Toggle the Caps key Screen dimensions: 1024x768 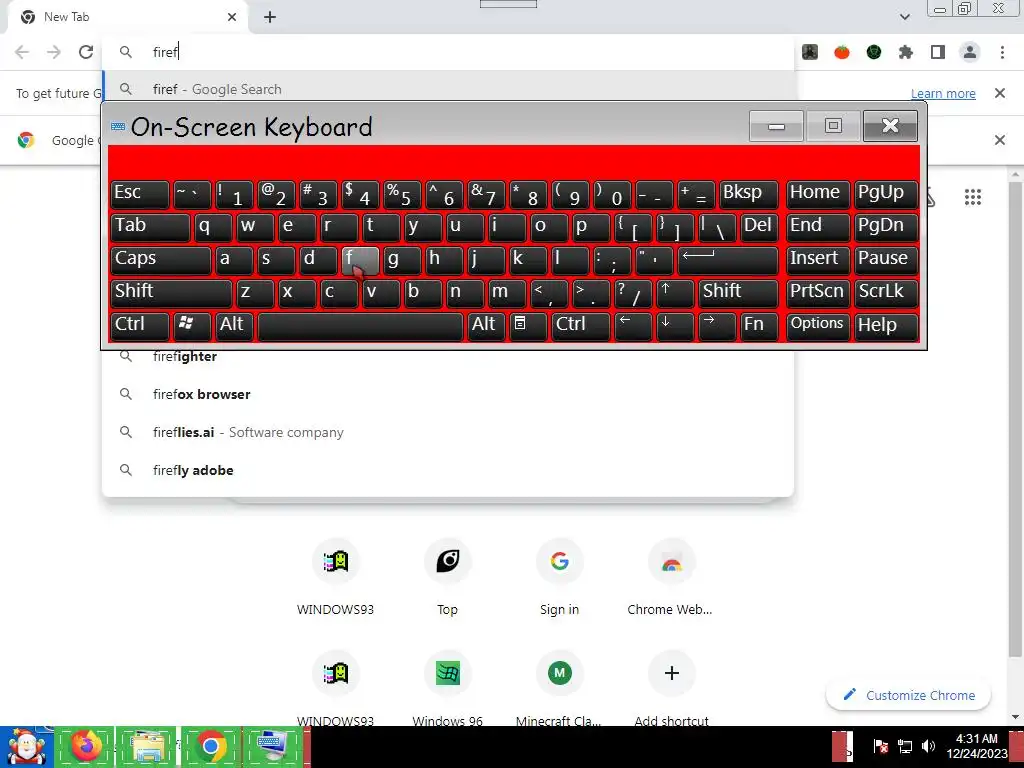(161, 260)
